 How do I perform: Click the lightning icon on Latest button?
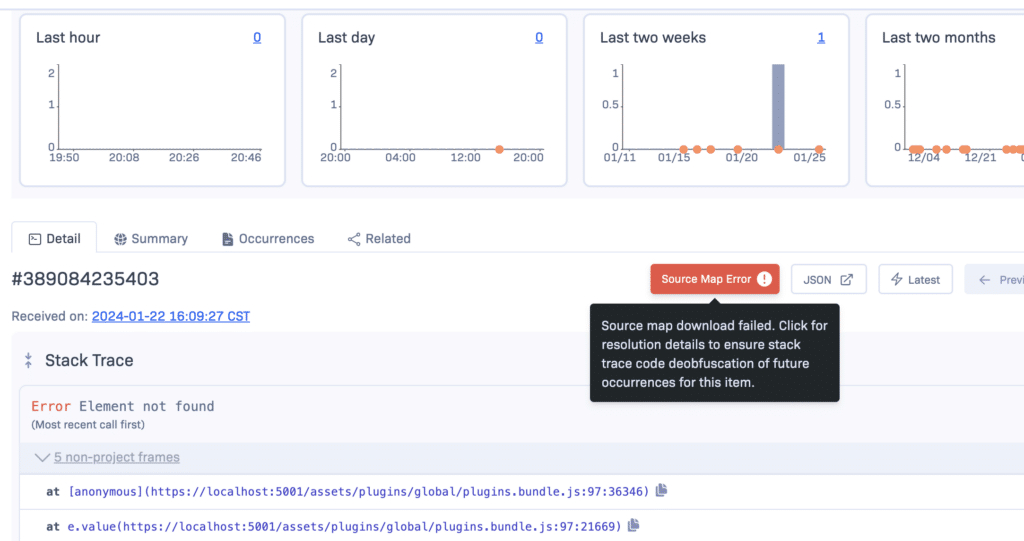click(x=896, y=279)
